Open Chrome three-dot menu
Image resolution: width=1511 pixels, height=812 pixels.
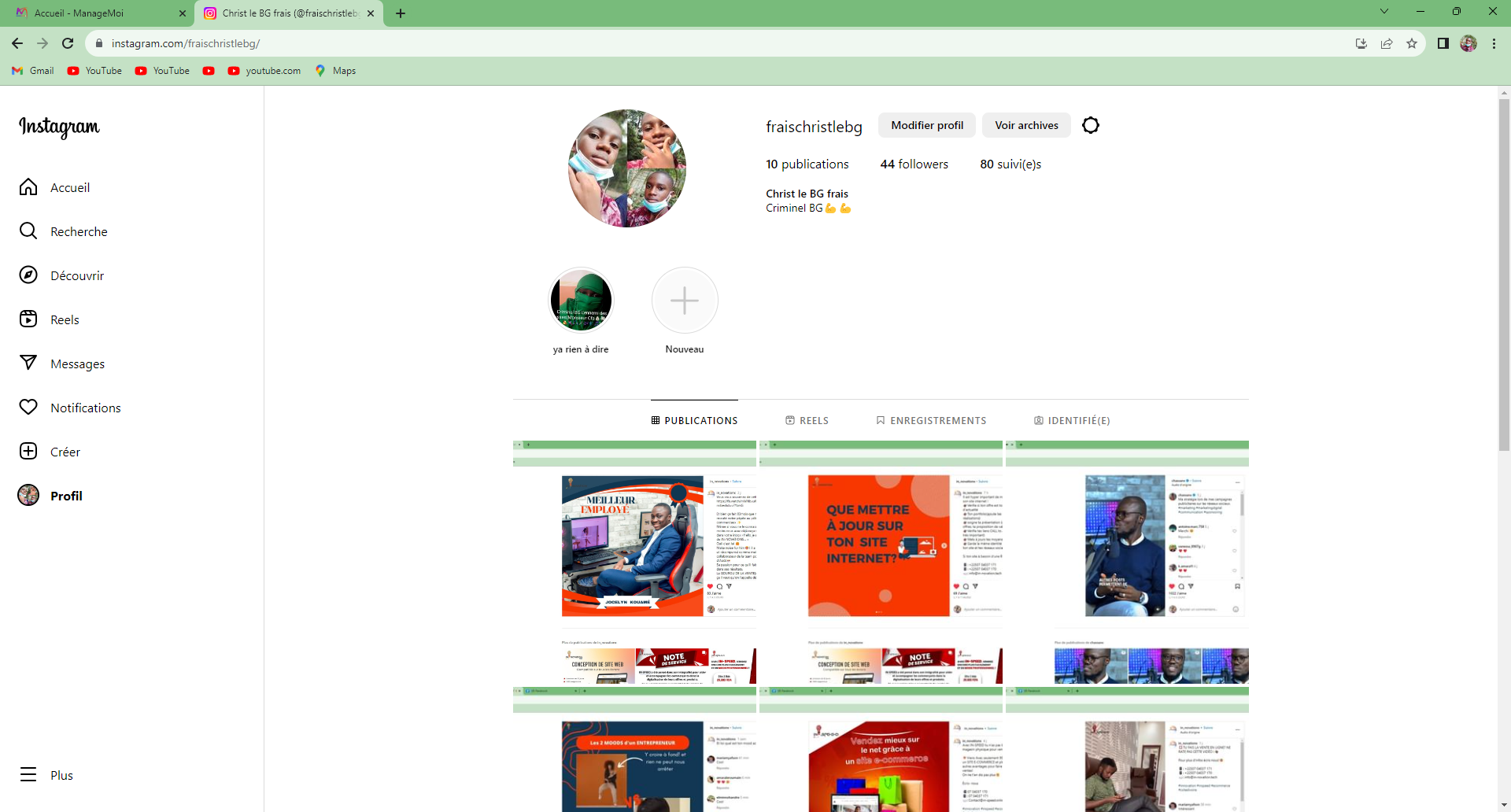pos(1494,43)
